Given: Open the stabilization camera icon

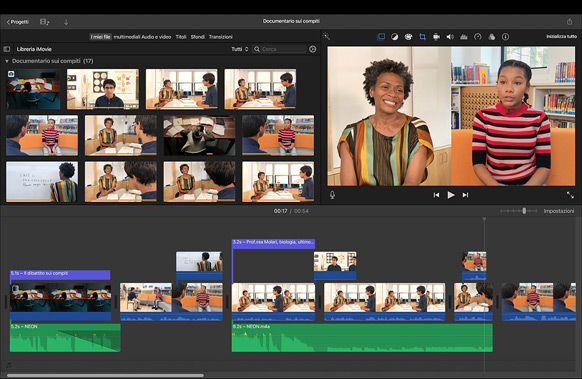Looking at the screenshot, I should coord(436,37).
